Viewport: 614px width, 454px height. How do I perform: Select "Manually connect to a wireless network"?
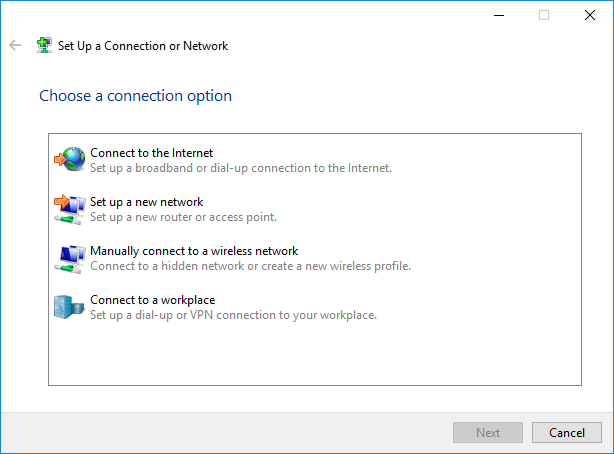[194, 251]
